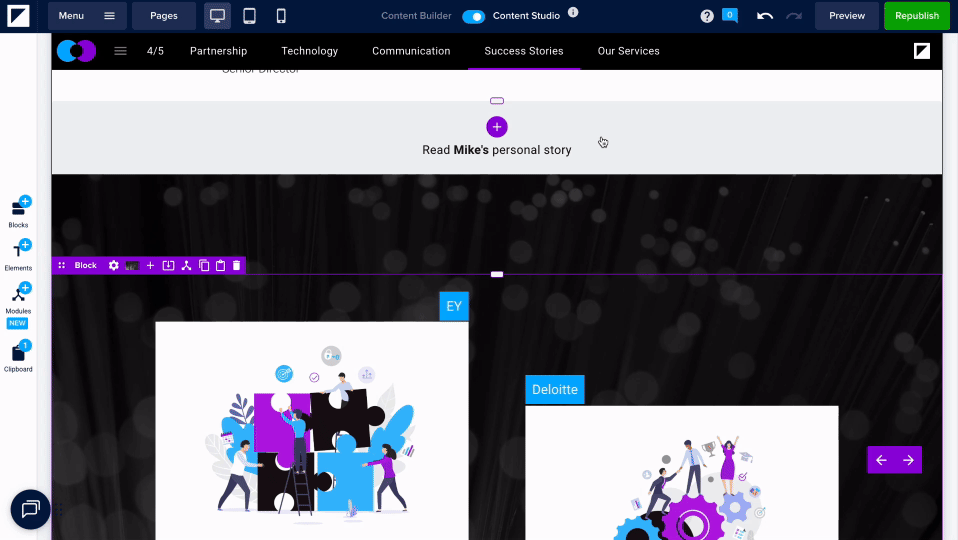The width and height of the screenshot is (958, 540).
Task: Click the paste icon in block toolbar
Action: pos(220,265)
